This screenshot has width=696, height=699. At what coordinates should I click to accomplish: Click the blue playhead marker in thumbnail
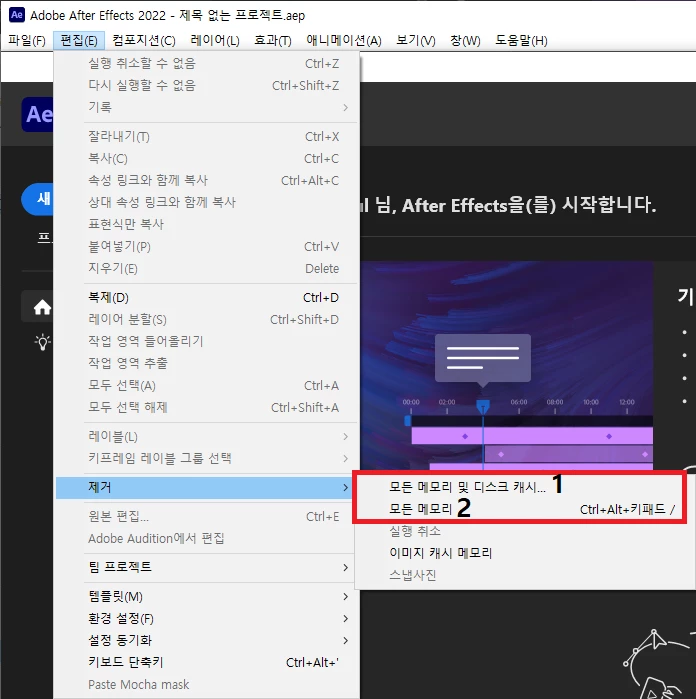(x=483, y=407)
